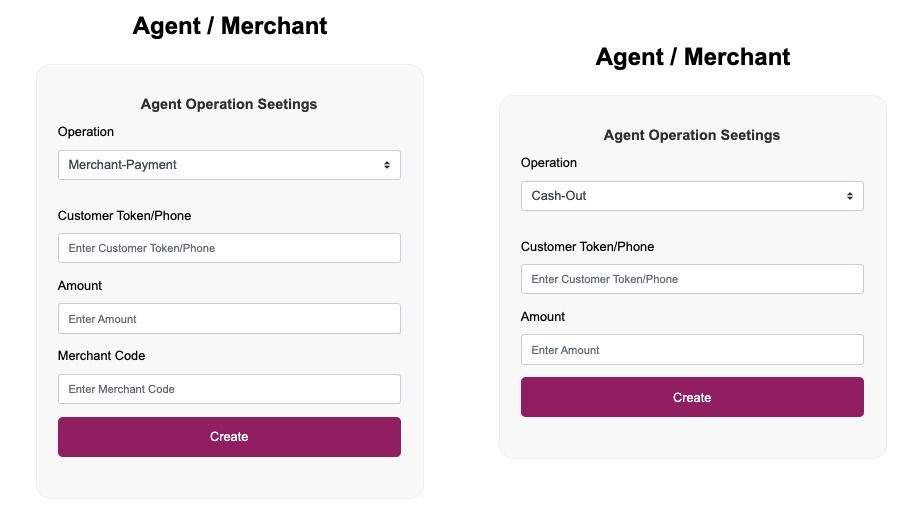Screen dimensions: 922x516
Task: Open the Cash-Out operation dropdown
Action: (692, 196)
